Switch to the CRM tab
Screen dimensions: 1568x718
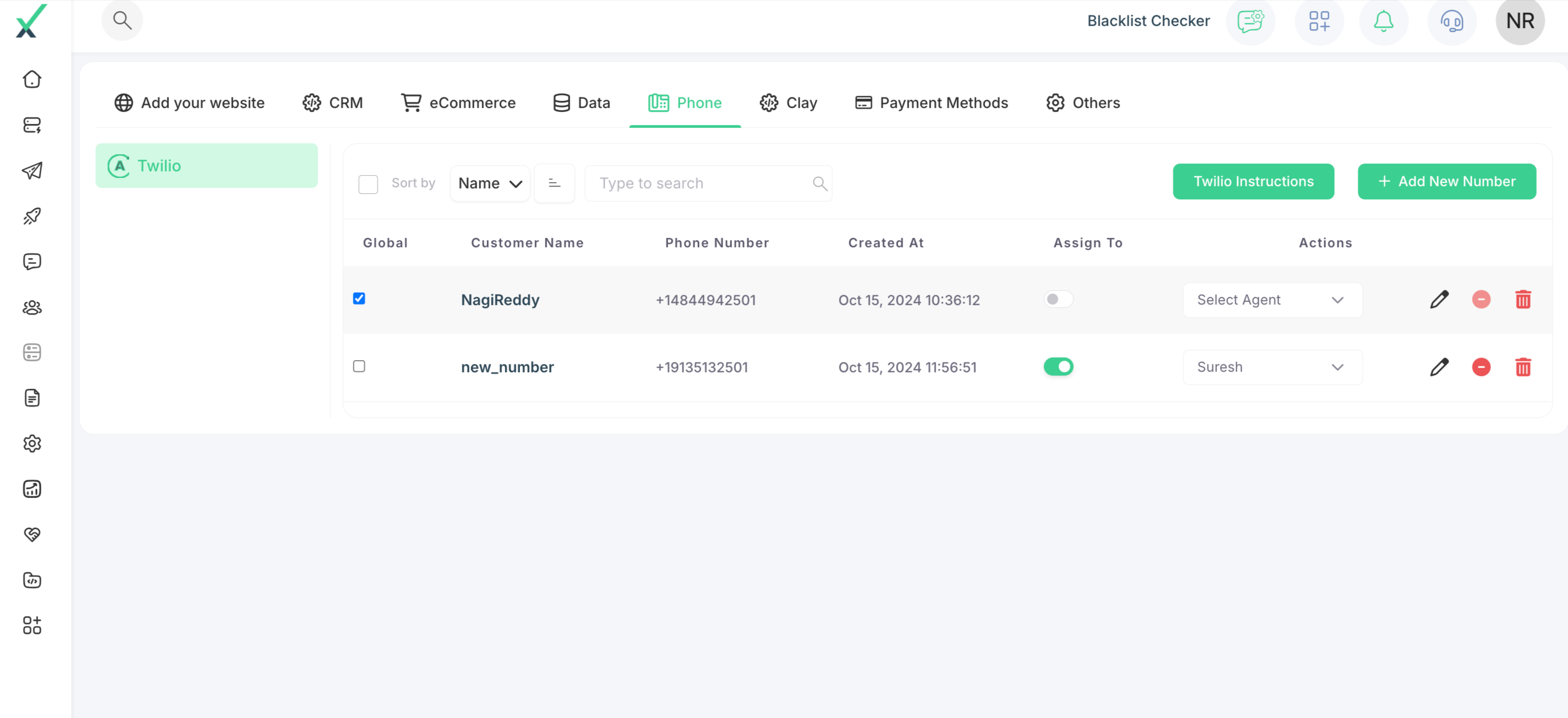click(x=333, y=103)
